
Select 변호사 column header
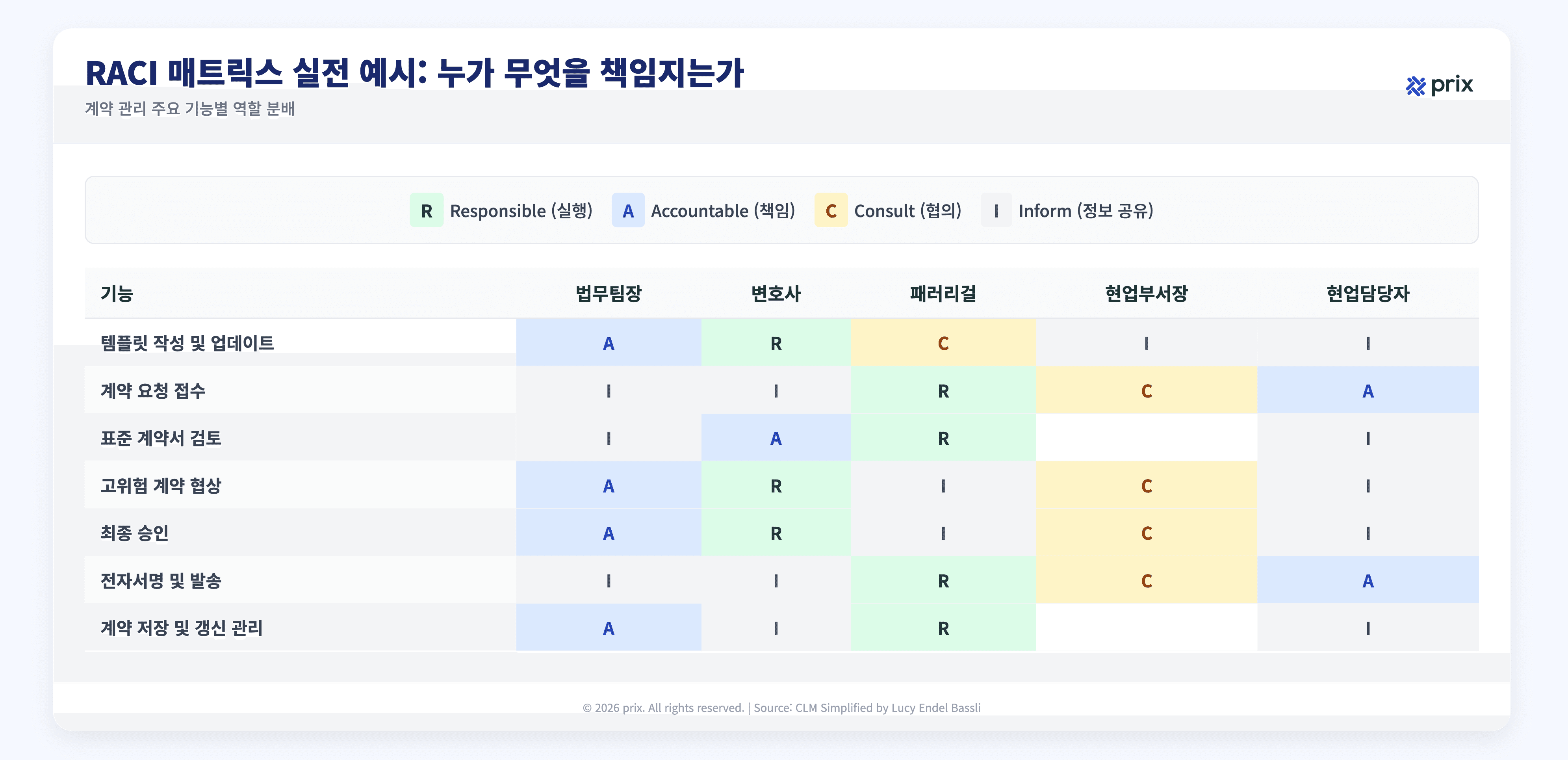tap(776, 294)
